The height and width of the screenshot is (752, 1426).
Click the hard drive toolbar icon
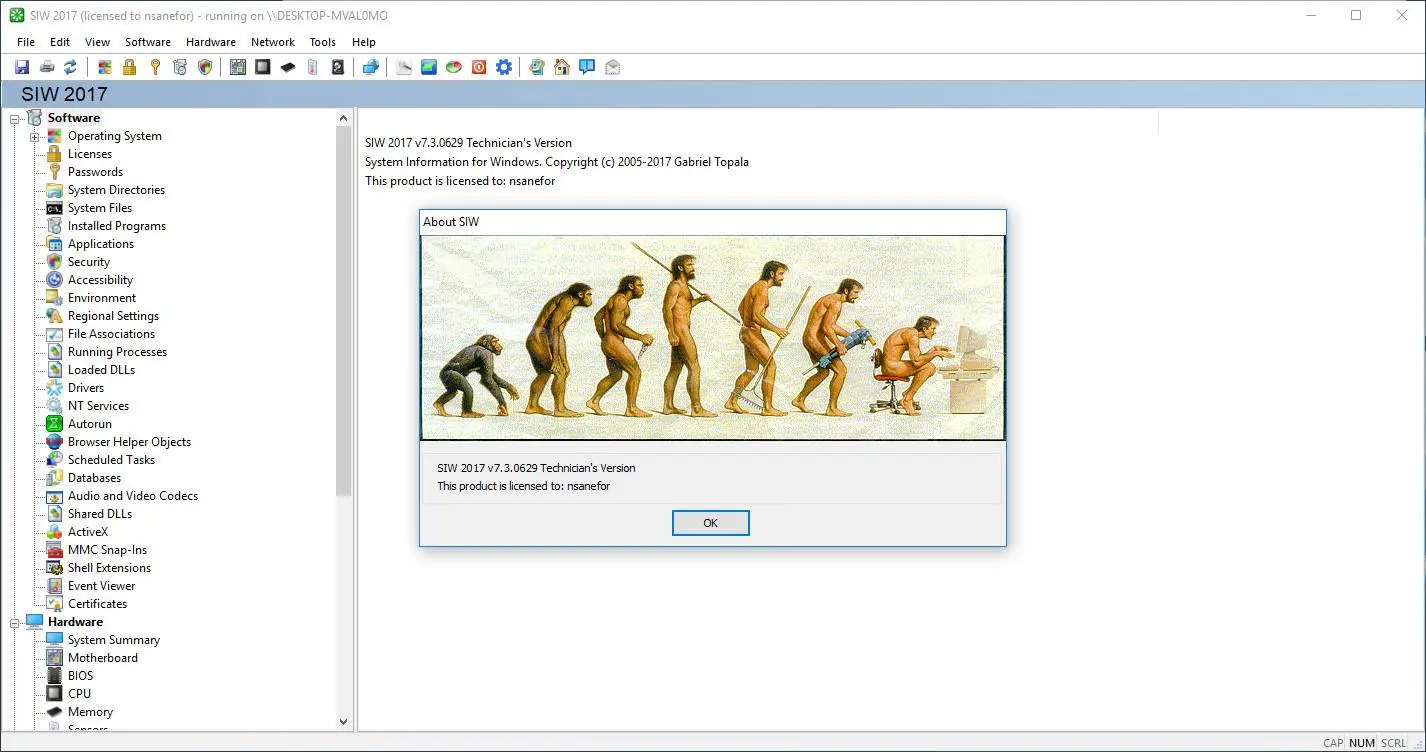point(338,66)
